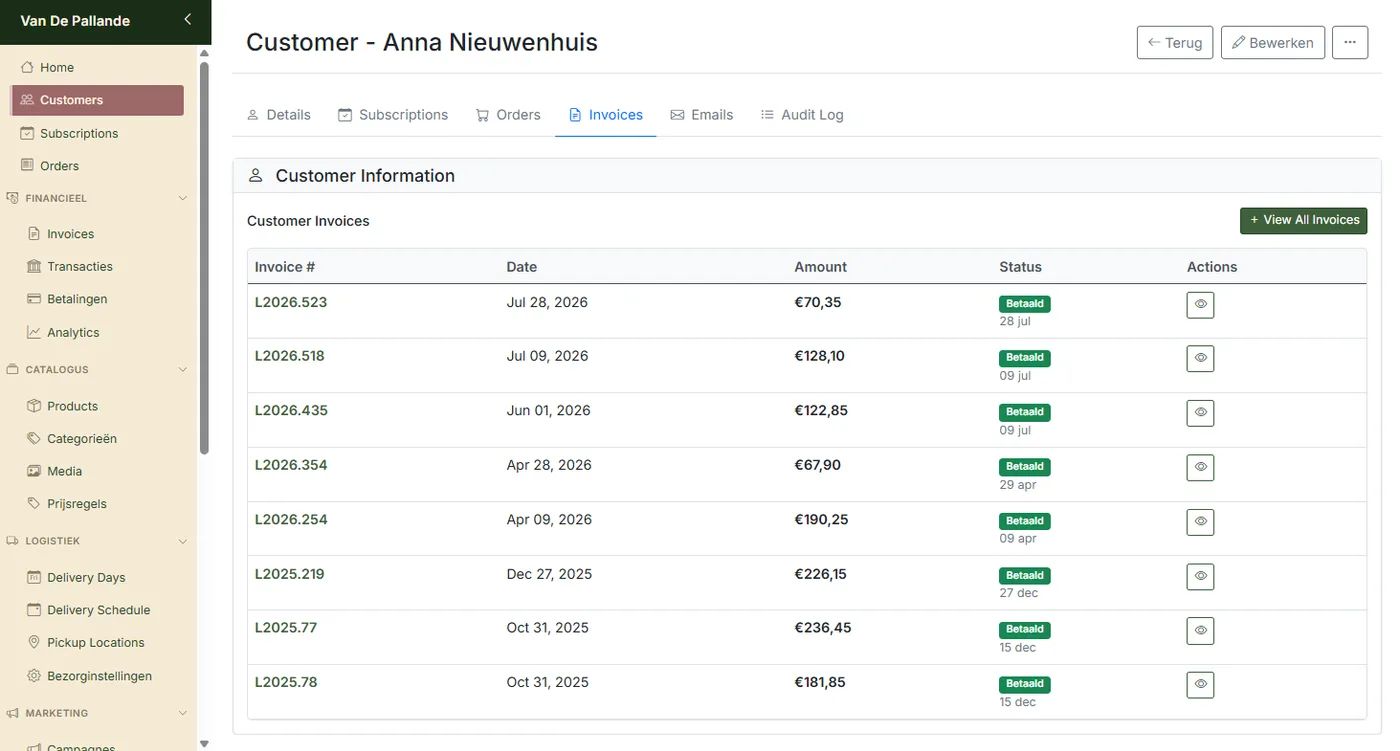Click the sidebar scrollbar thumb

pos(204,258)
